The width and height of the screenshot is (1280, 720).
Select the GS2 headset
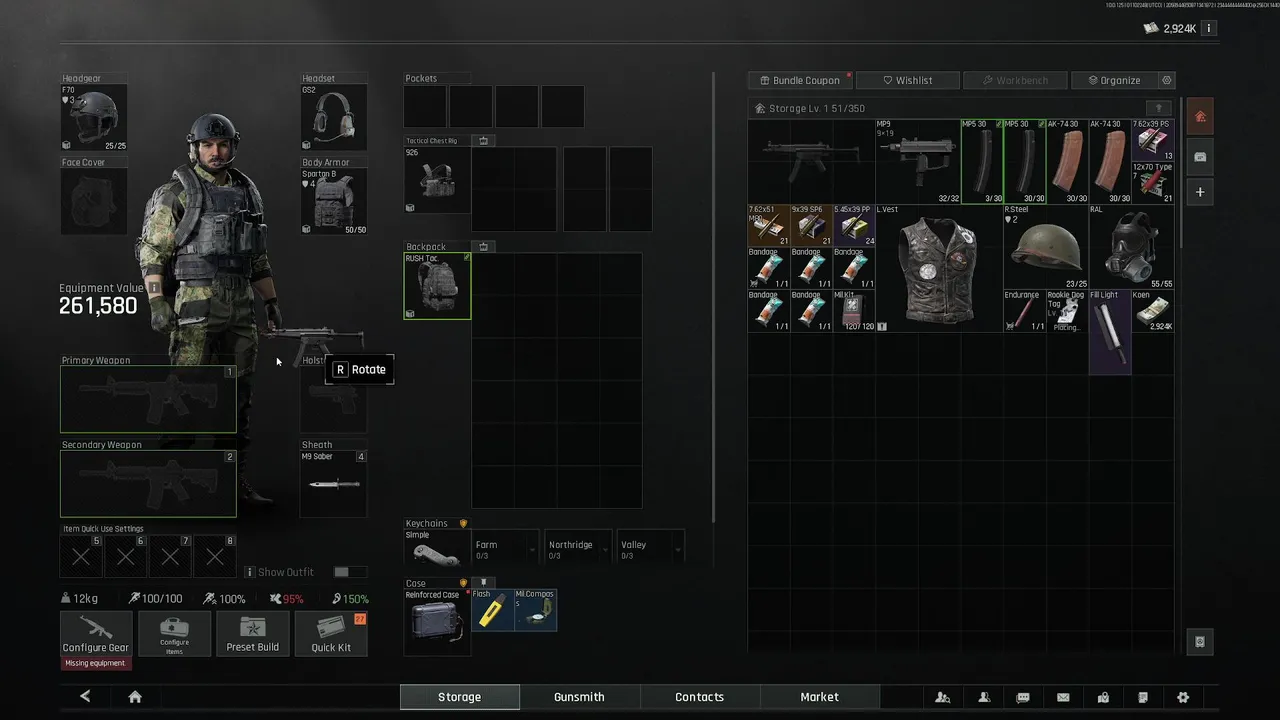click(x=334, y=118)
